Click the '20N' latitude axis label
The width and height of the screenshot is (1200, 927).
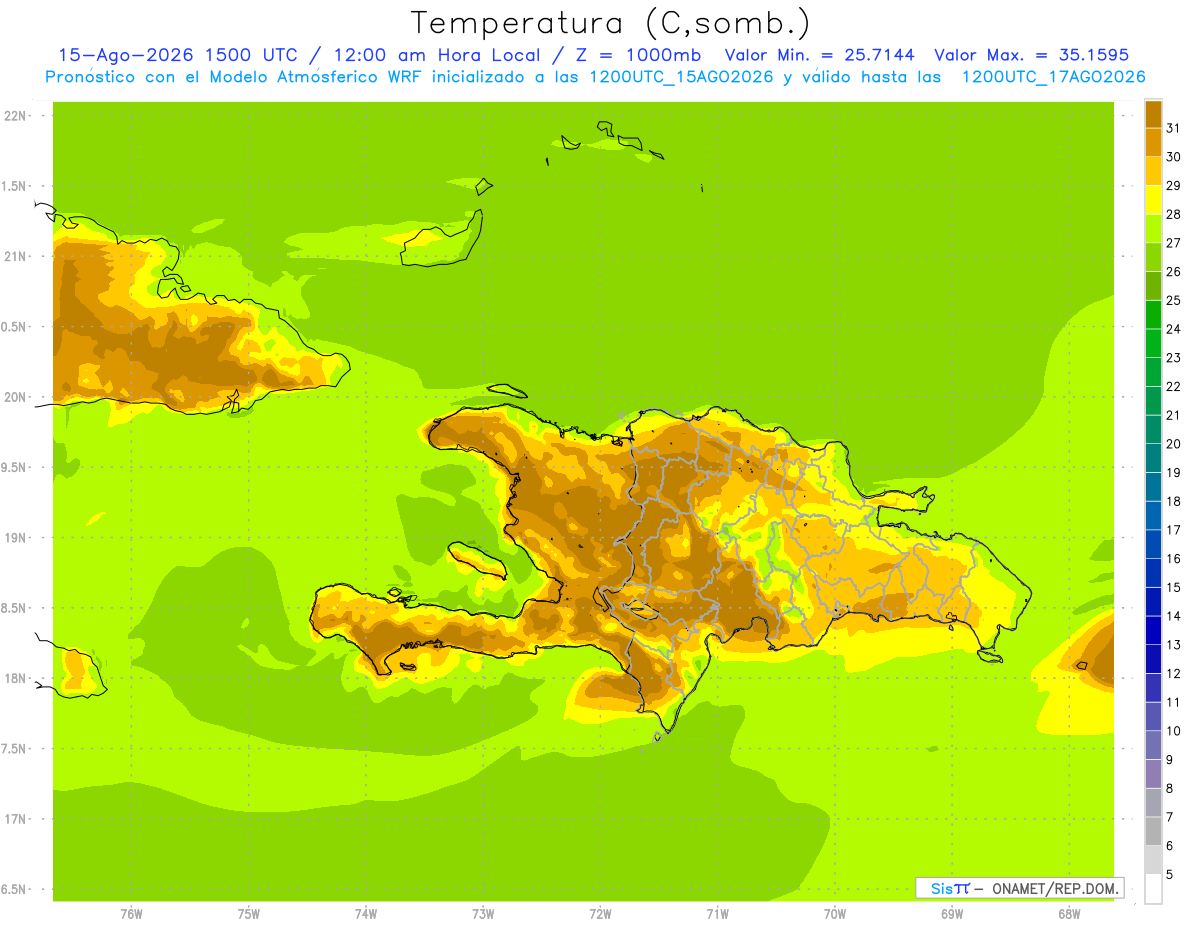click(16, 397)
